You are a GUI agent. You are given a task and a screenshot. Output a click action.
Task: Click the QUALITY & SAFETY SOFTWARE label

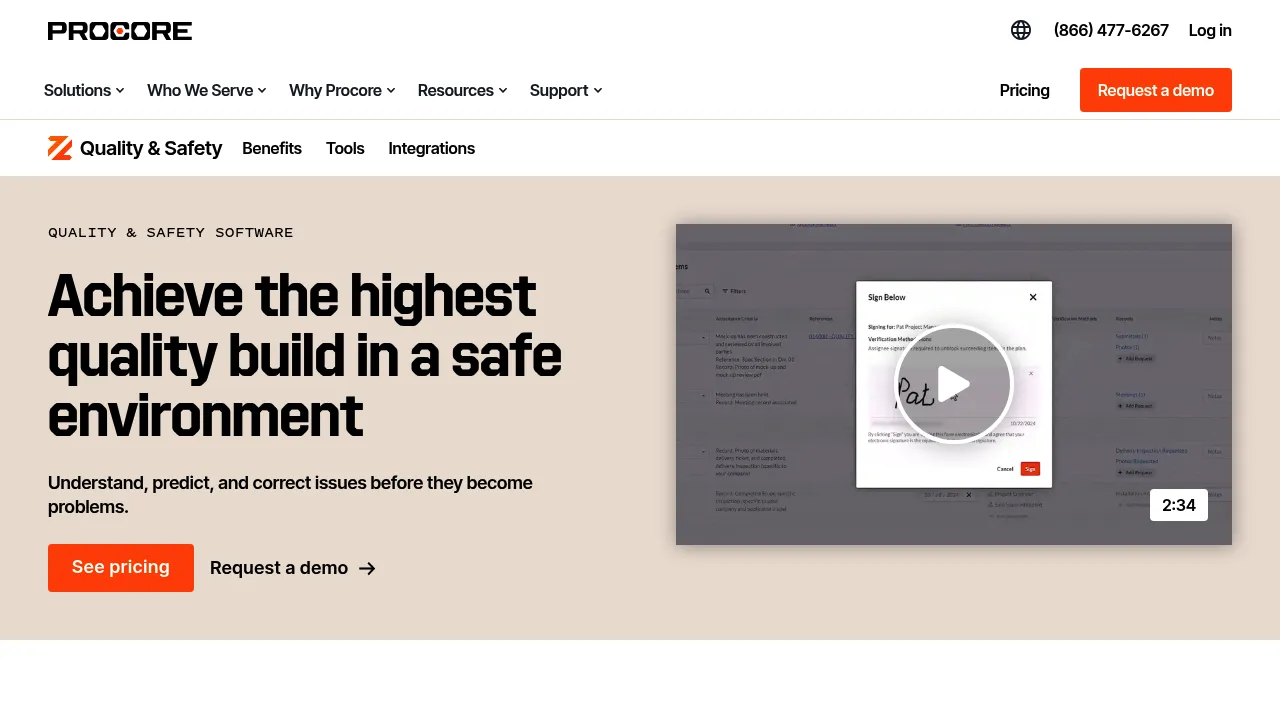(x=171, y=233)
